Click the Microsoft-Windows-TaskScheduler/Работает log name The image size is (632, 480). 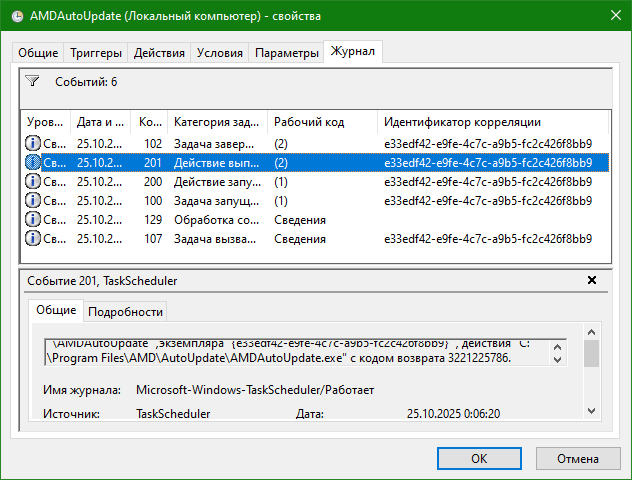click(x=255, y=390)
